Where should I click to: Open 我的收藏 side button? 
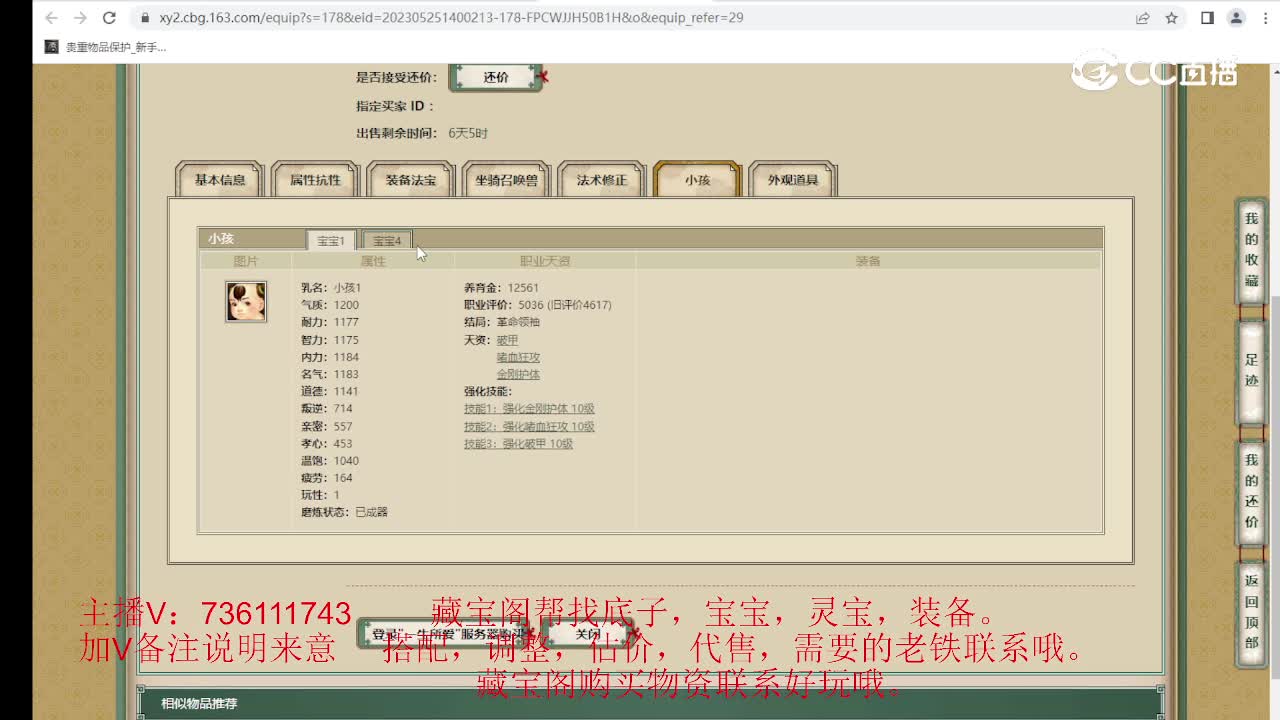pos(1251,250)
